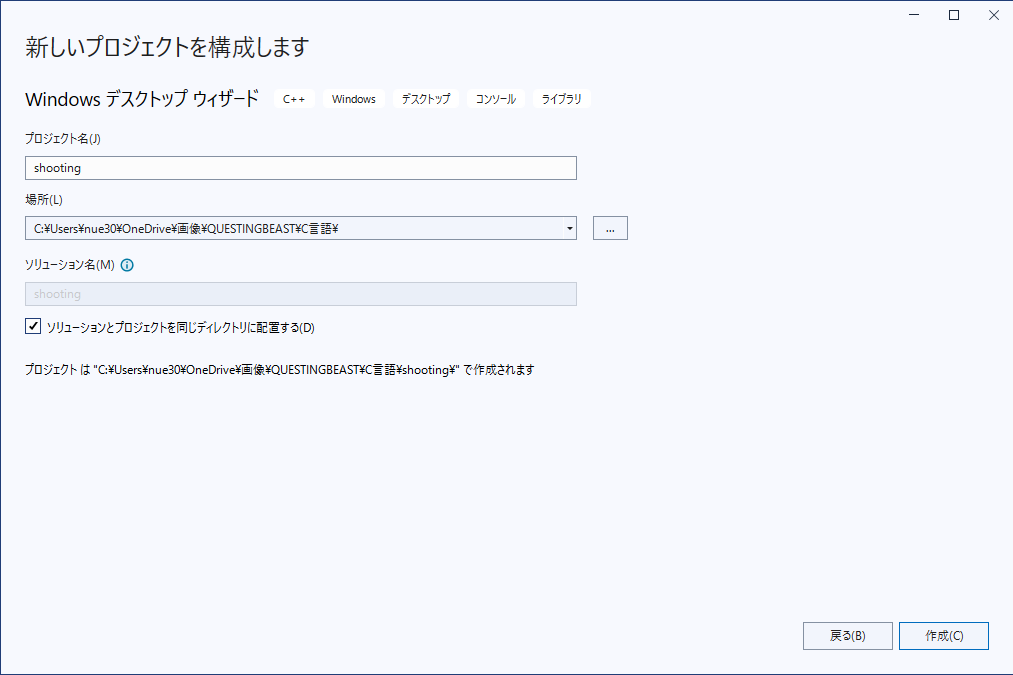Focus the プロジェクト名 field showing shooting

(300, 167)
